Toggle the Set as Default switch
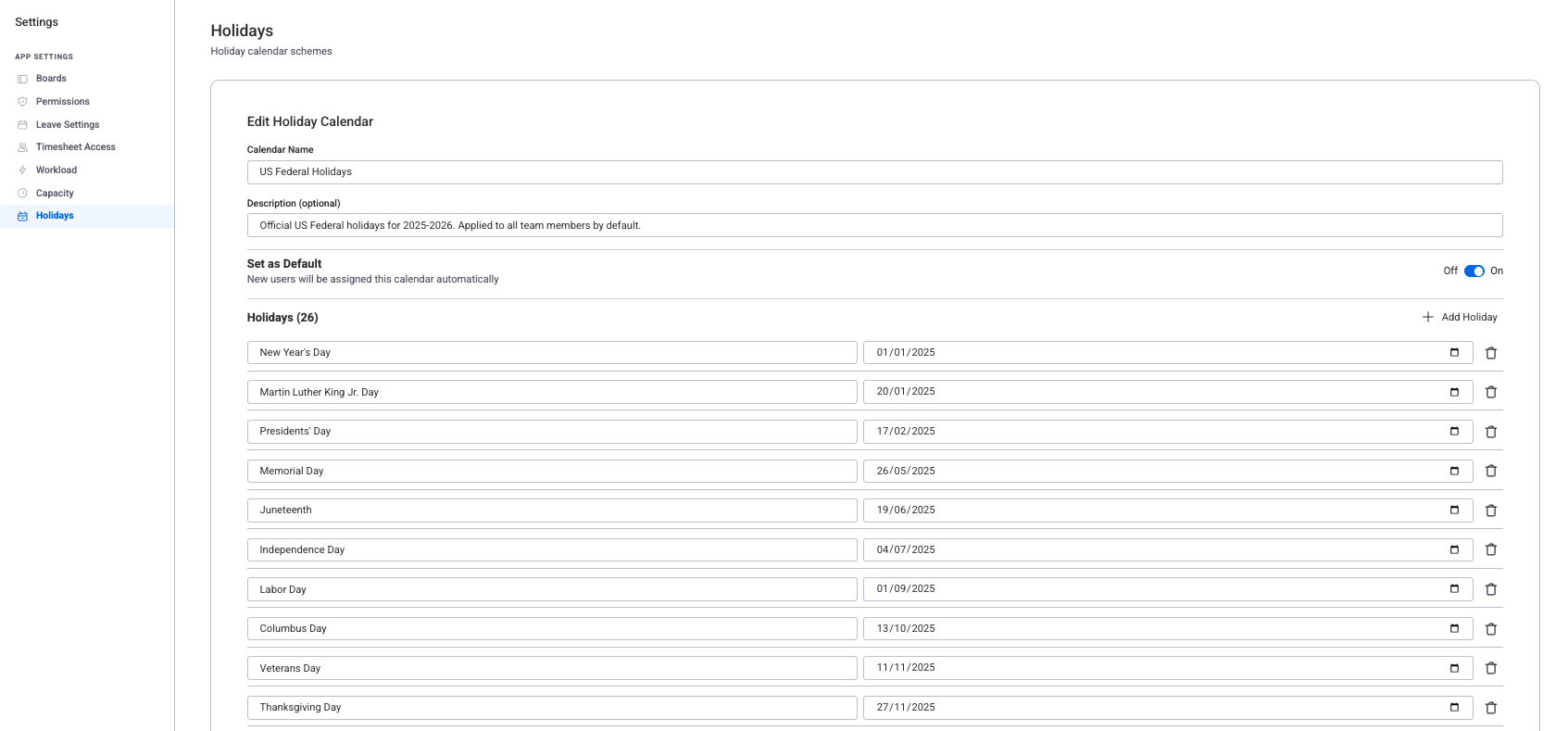 (1474, 271)
